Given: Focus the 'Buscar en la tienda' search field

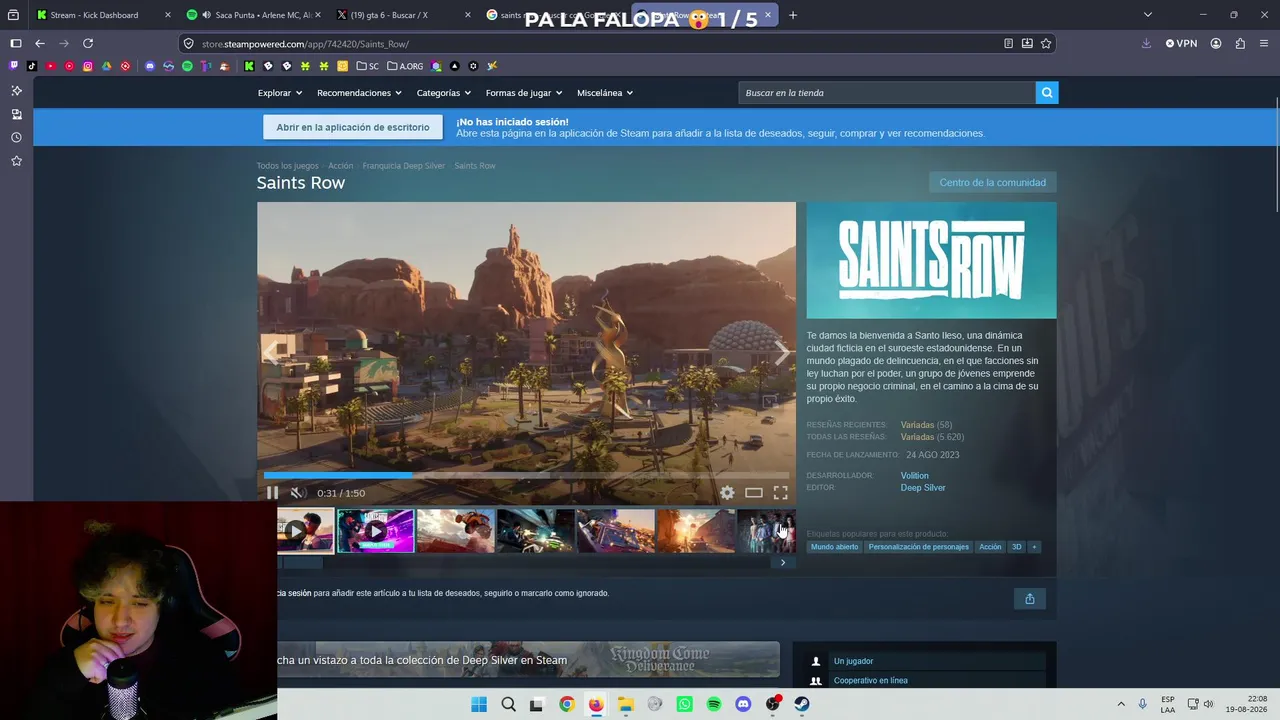Looking at the screenshot, I should (888, 93).
